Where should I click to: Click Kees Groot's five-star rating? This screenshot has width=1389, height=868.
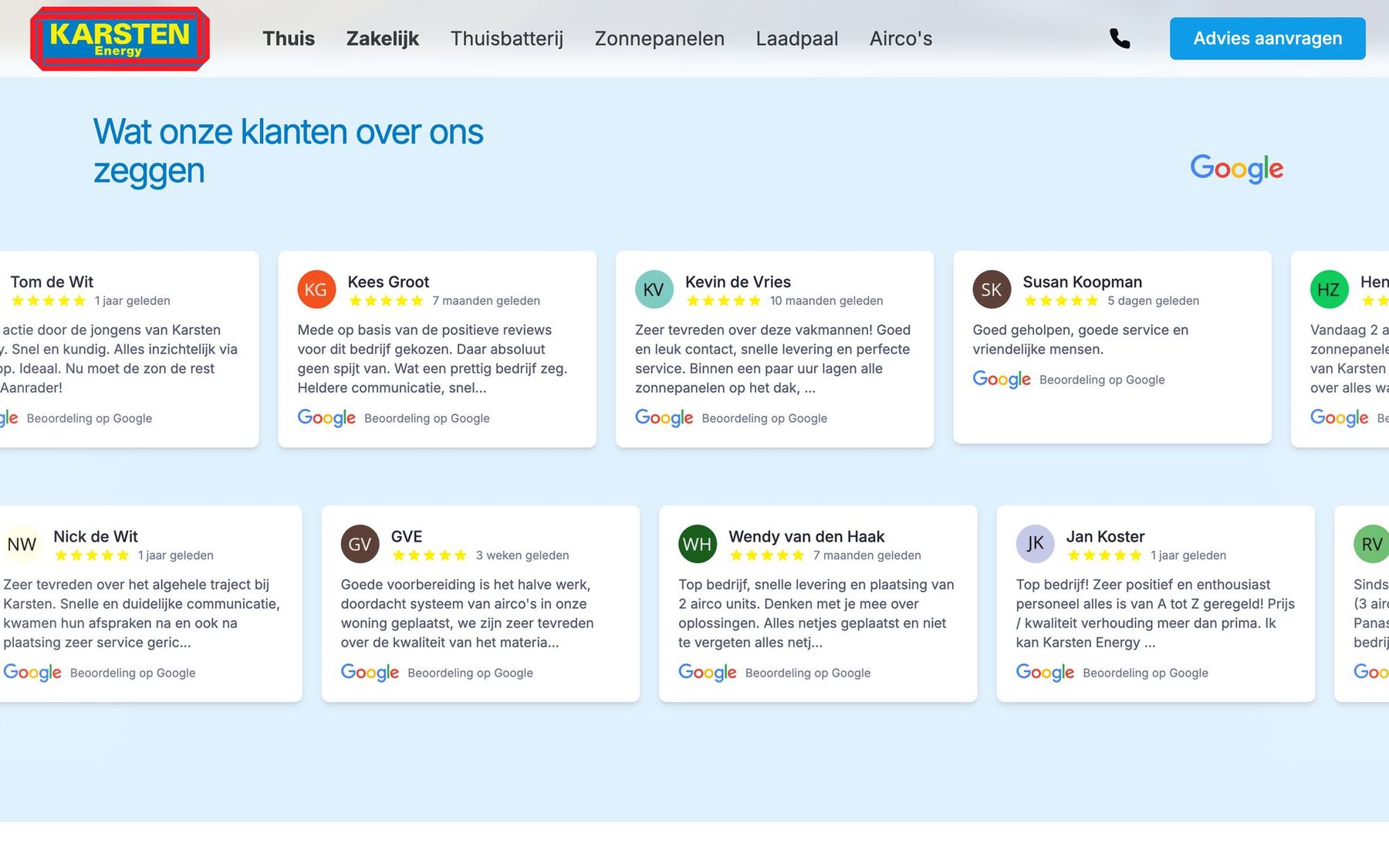tap(386, 301)
